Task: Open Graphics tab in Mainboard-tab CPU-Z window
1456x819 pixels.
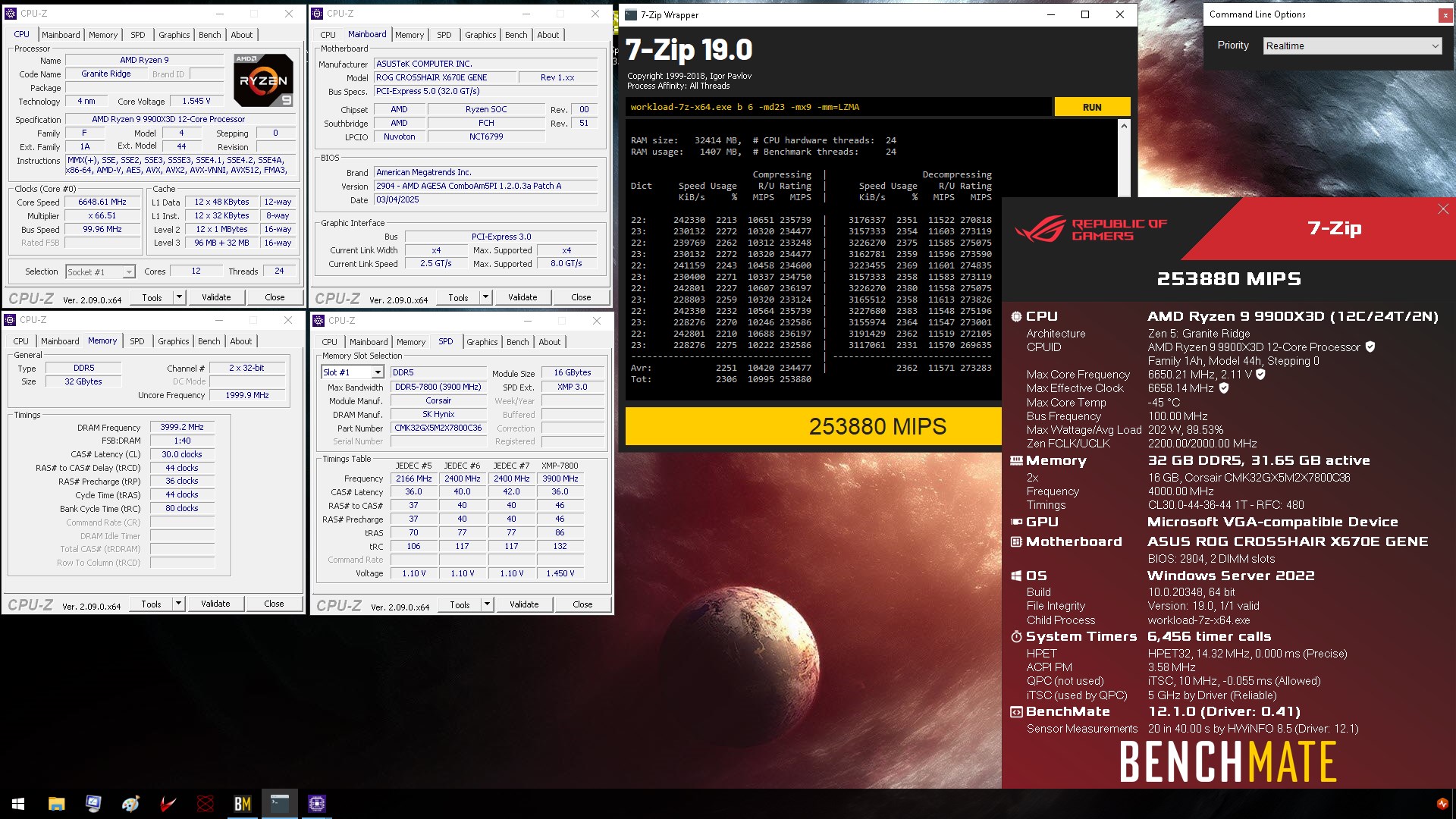Action: (x=481, y=35)
